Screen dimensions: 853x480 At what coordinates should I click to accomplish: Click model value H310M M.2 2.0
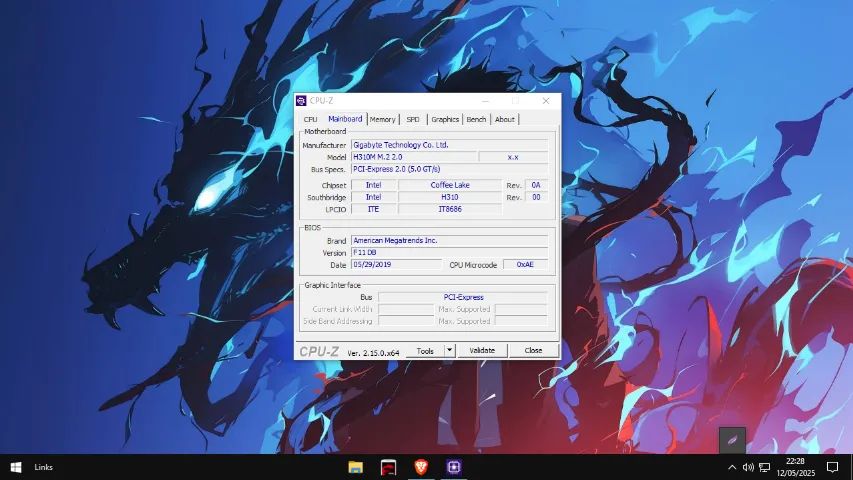[x=414, y=157]
